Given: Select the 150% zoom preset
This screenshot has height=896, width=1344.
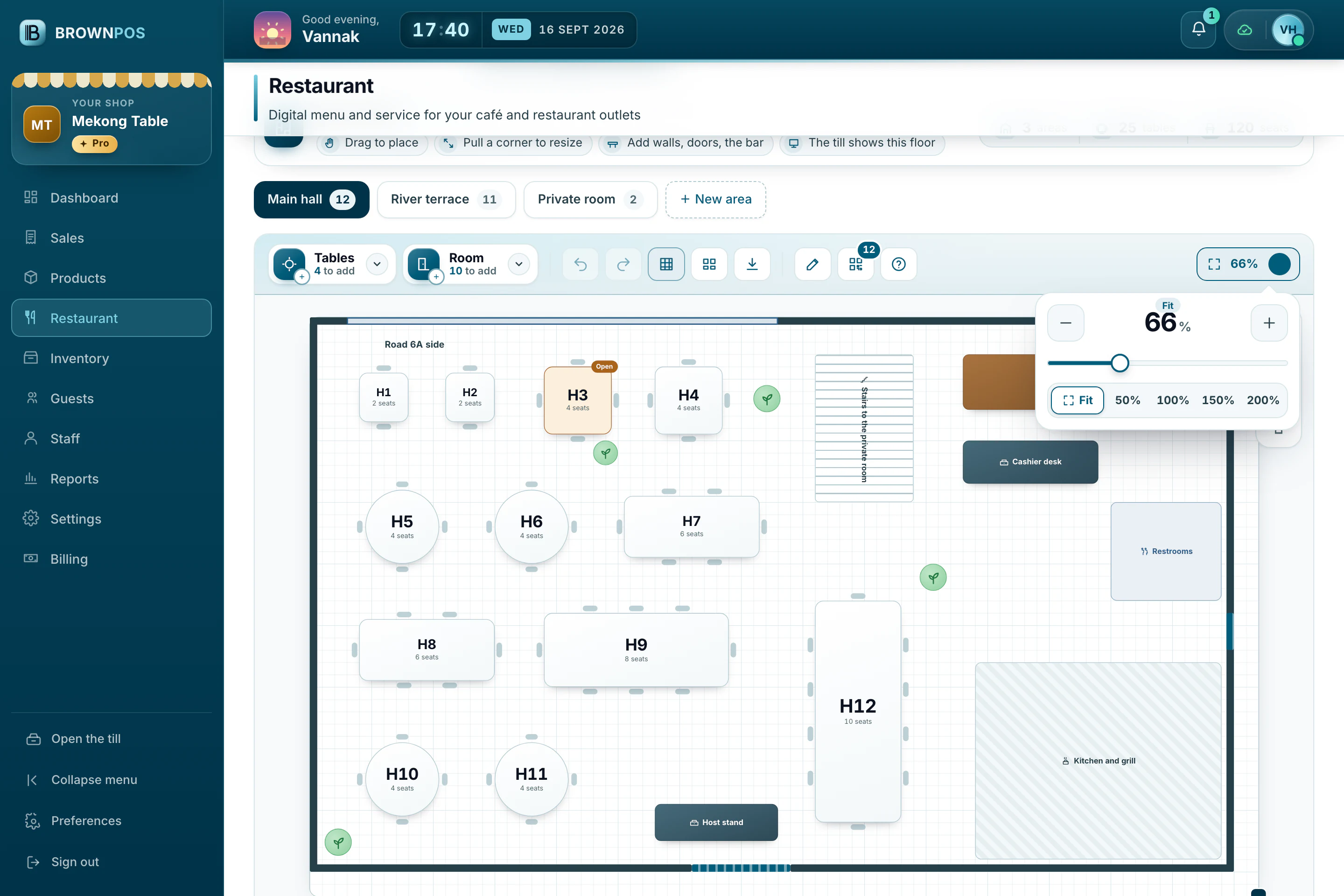Looking at the screenshot, I should point(1218,400).
